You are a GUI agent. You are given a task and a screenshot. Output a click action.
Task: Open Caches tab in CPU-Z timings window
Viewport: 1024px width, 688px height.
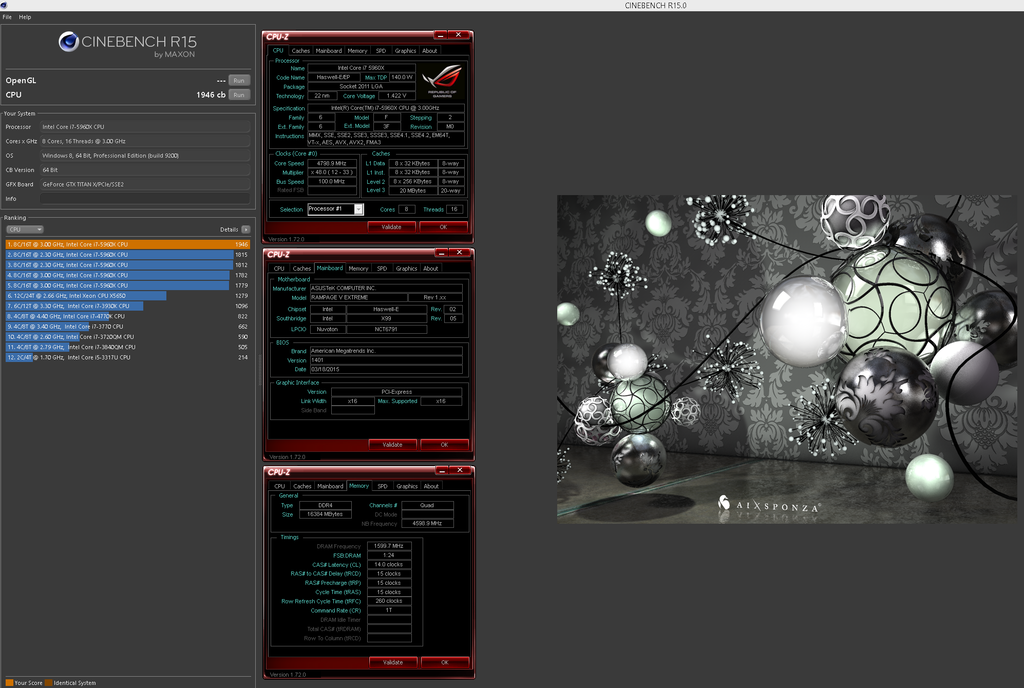point(302,486)
